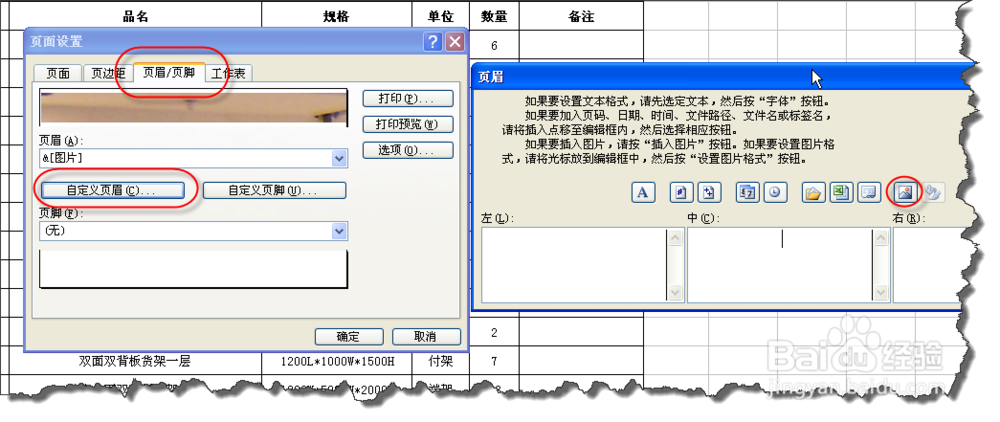The height and width of the screenshot is (422, 1000).
Task: Insert file path using folder icon
Action: pyautogui.click(x=813, y=193)
